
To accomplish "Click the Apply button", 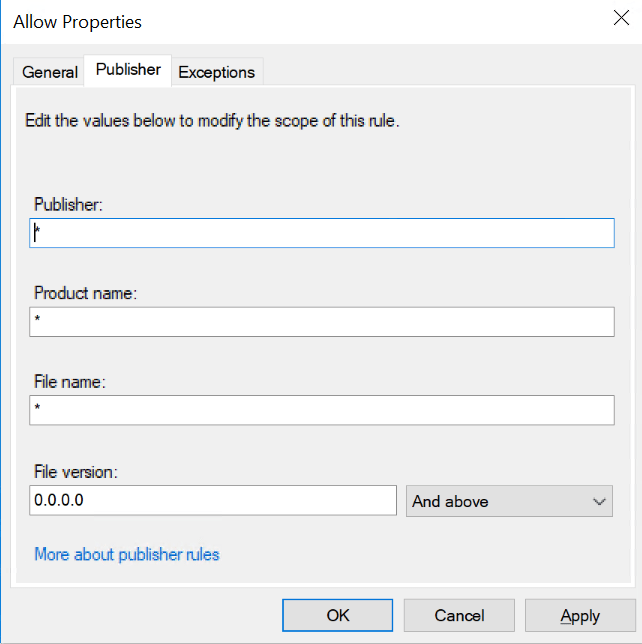I will (580, 615).
